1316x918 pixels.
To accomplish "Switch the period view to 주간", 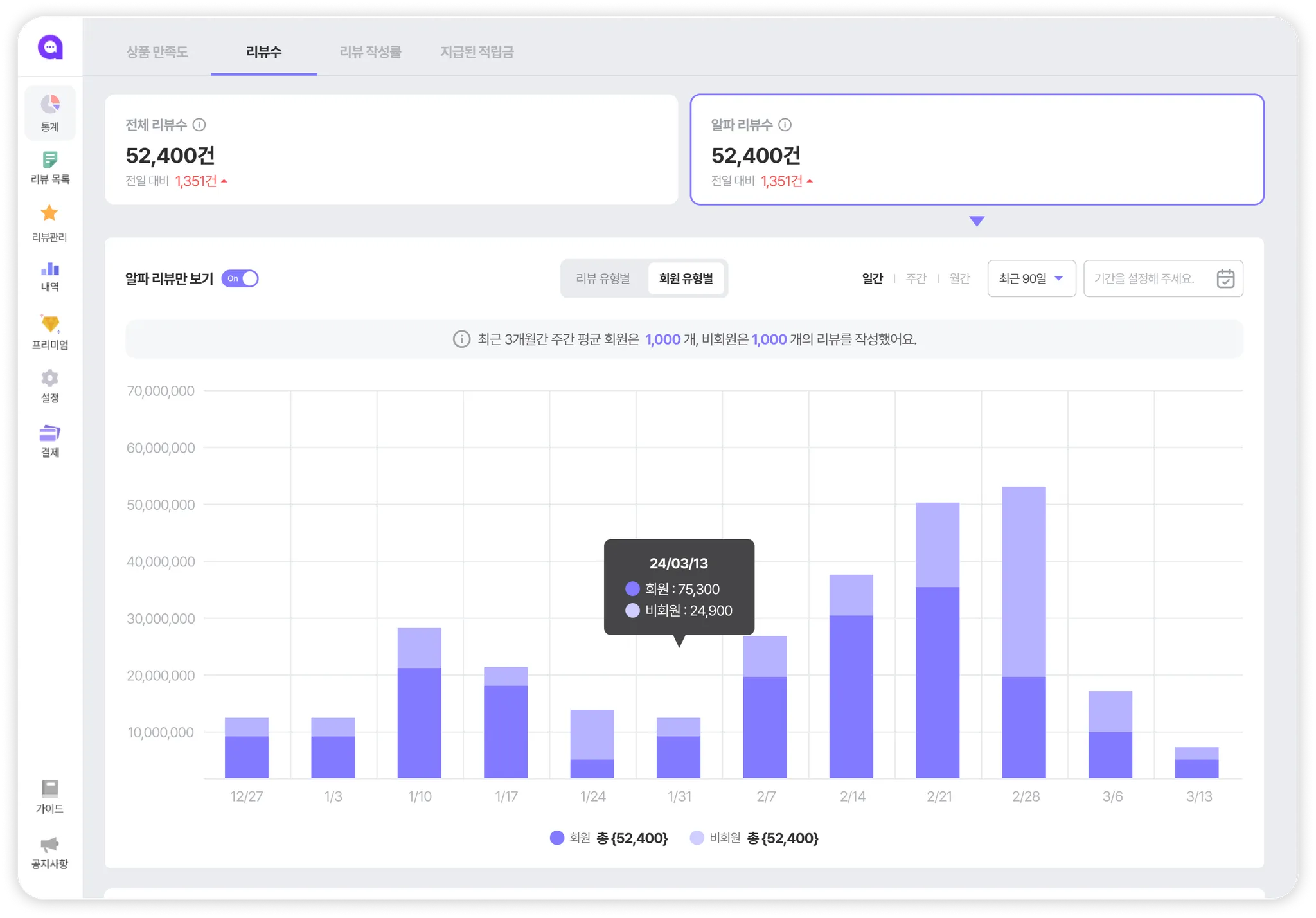I will [x=916, y=278].
